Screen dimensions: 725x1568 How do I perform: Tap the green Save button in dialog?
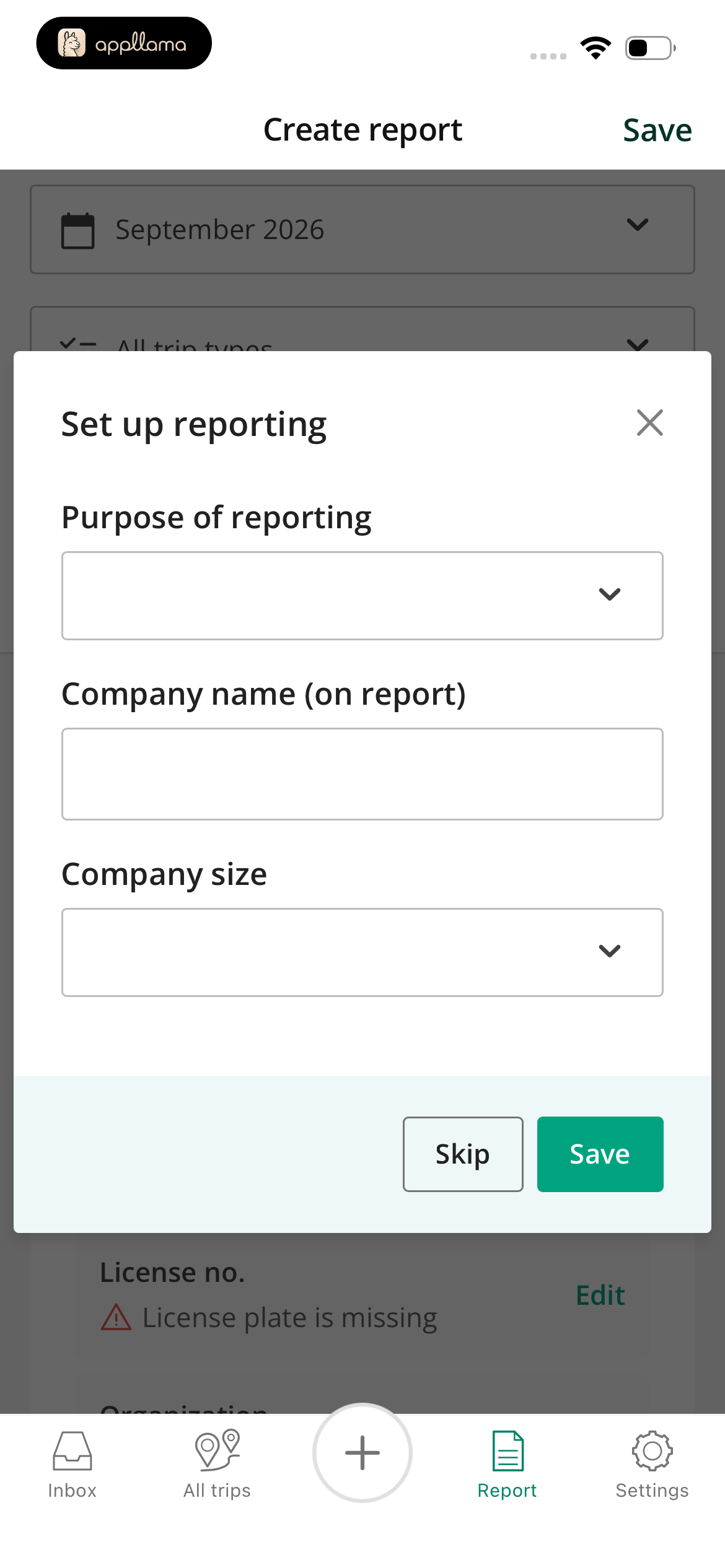tap(600, 1154)
